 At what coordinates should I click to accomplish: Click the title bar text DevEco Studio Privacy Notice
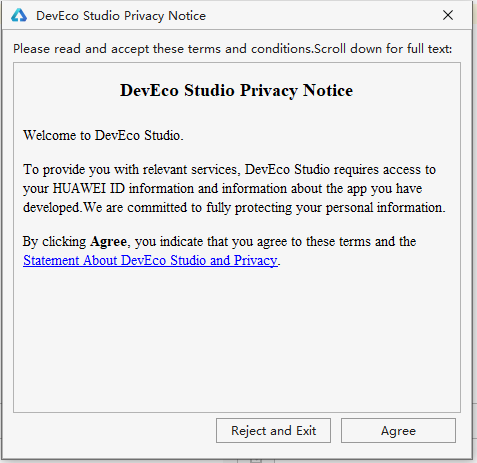[x=121, y=16]
